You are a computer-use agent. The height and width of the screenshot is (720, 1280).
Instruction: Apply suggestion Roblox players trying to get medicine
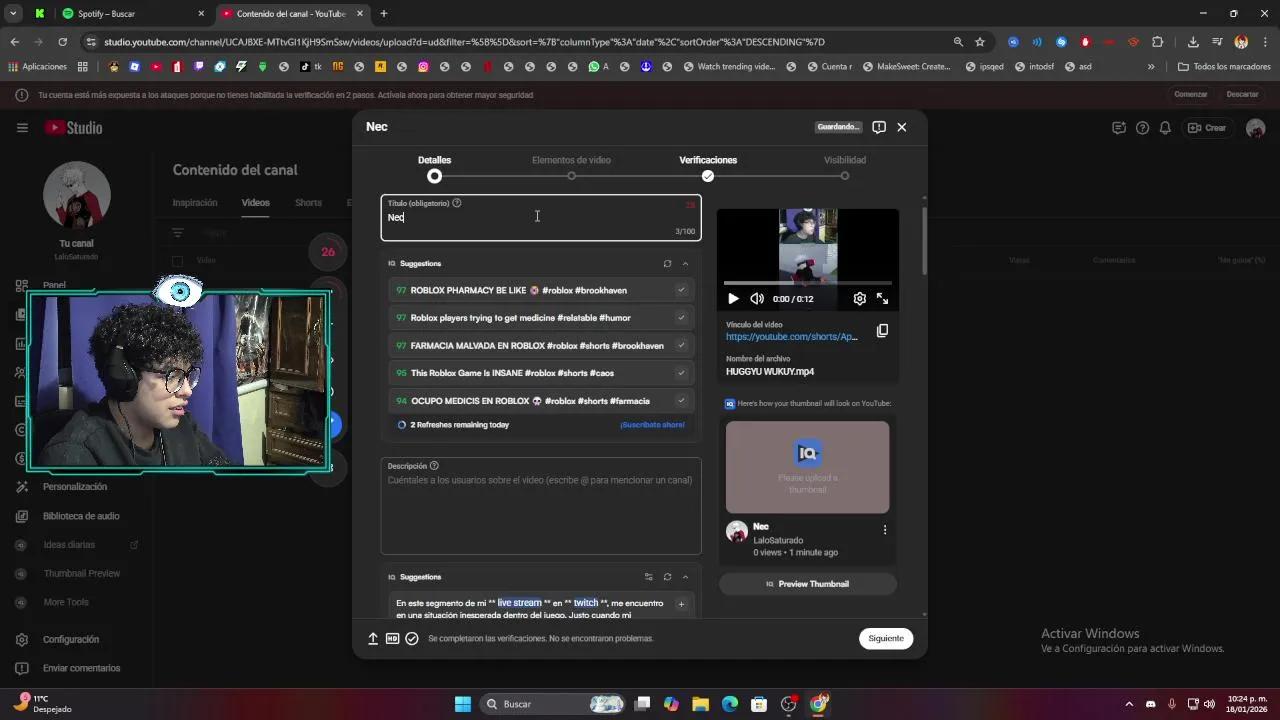point(540,318)
